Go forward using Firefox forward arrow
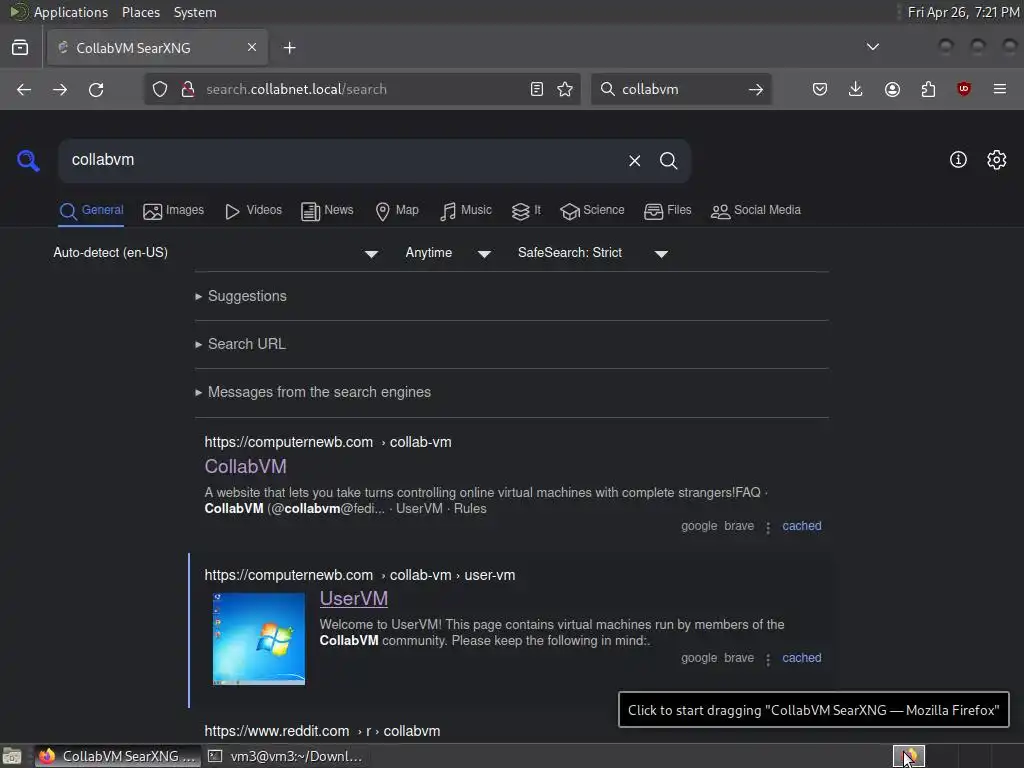This screenshot has height=768, width=1024. pyautogui.click(x=60, y=89)
